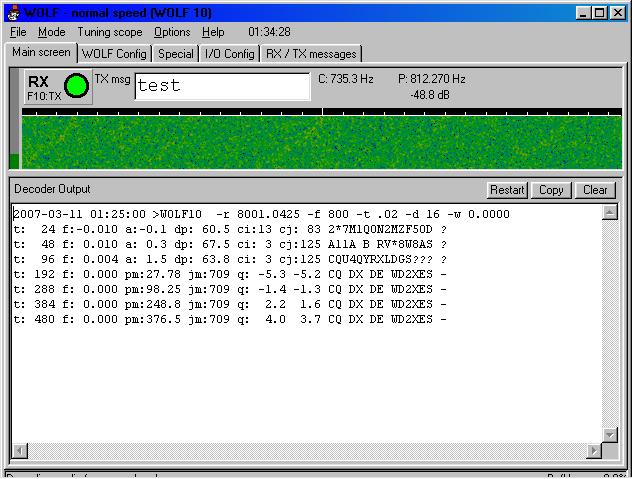Select the t: 384 decoder output line

pos(230,304)
